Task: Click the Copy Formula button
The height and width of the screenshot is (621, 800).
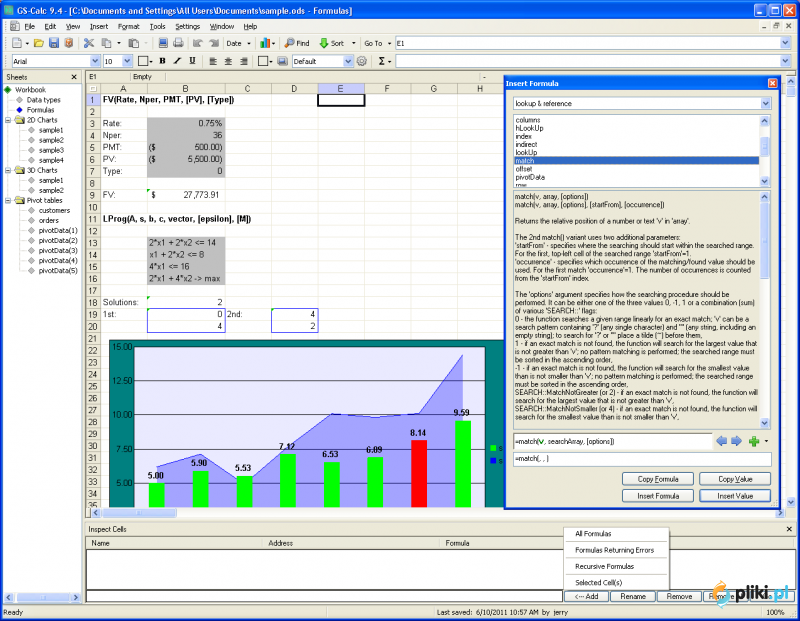Action: pyautogui.click(x=658, y=479)
